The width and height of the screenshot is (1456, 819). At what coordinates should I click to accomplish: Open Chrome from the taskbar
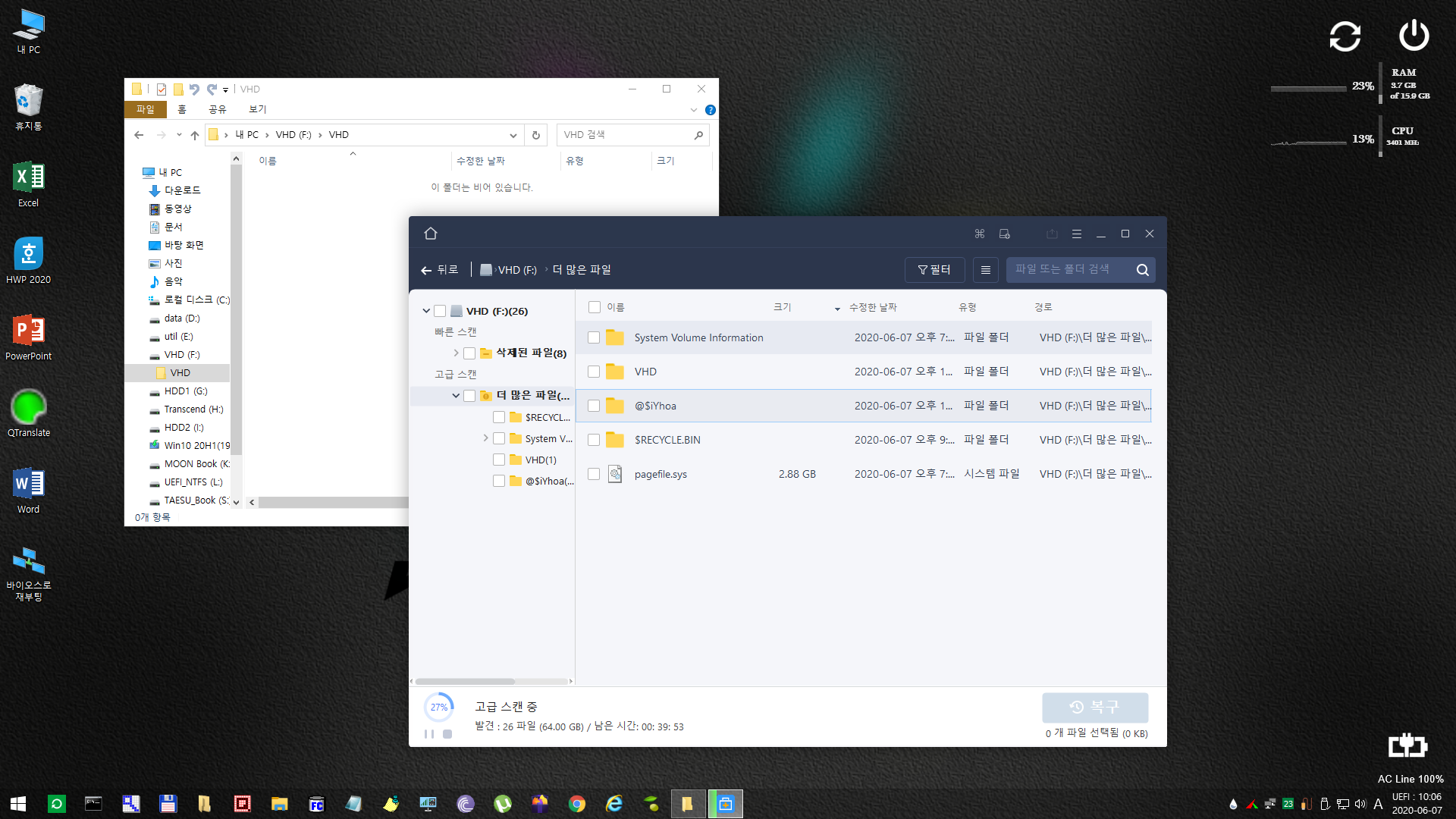point(577,804)
